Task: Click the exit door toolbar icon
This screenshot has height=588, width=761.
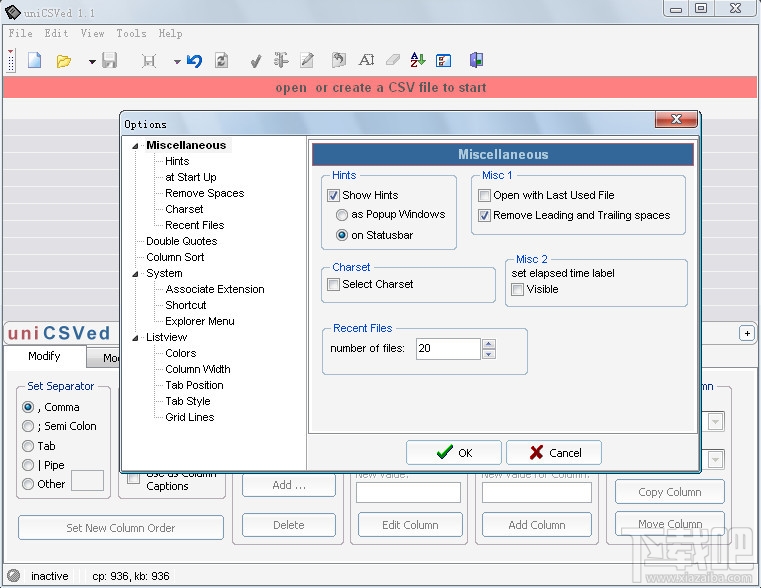Action: pos(476,60)
